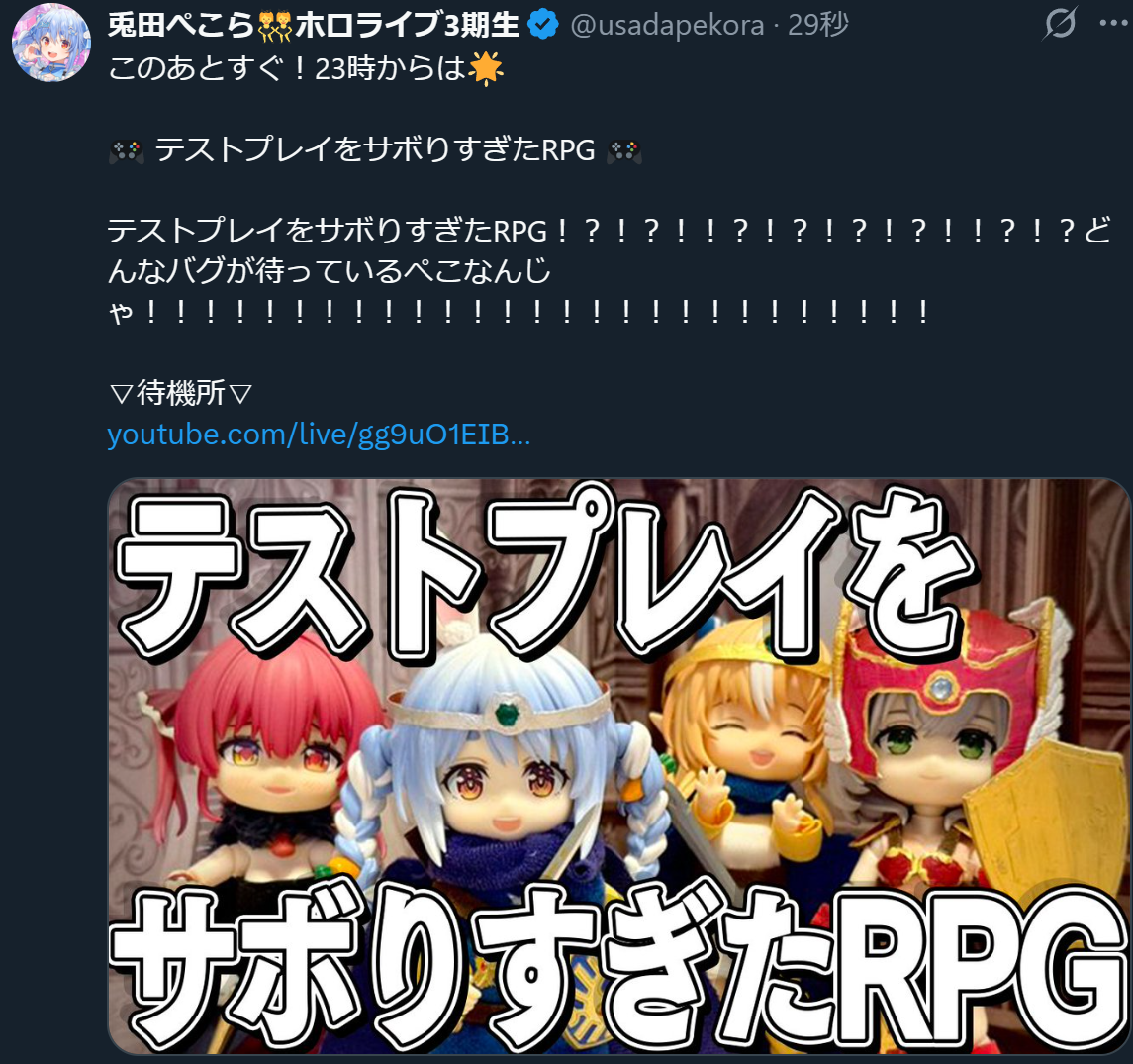Click the red-helmeted figure in thumbnail
The width and height of the screenshot is (1133, 1064).
(939, 737)
